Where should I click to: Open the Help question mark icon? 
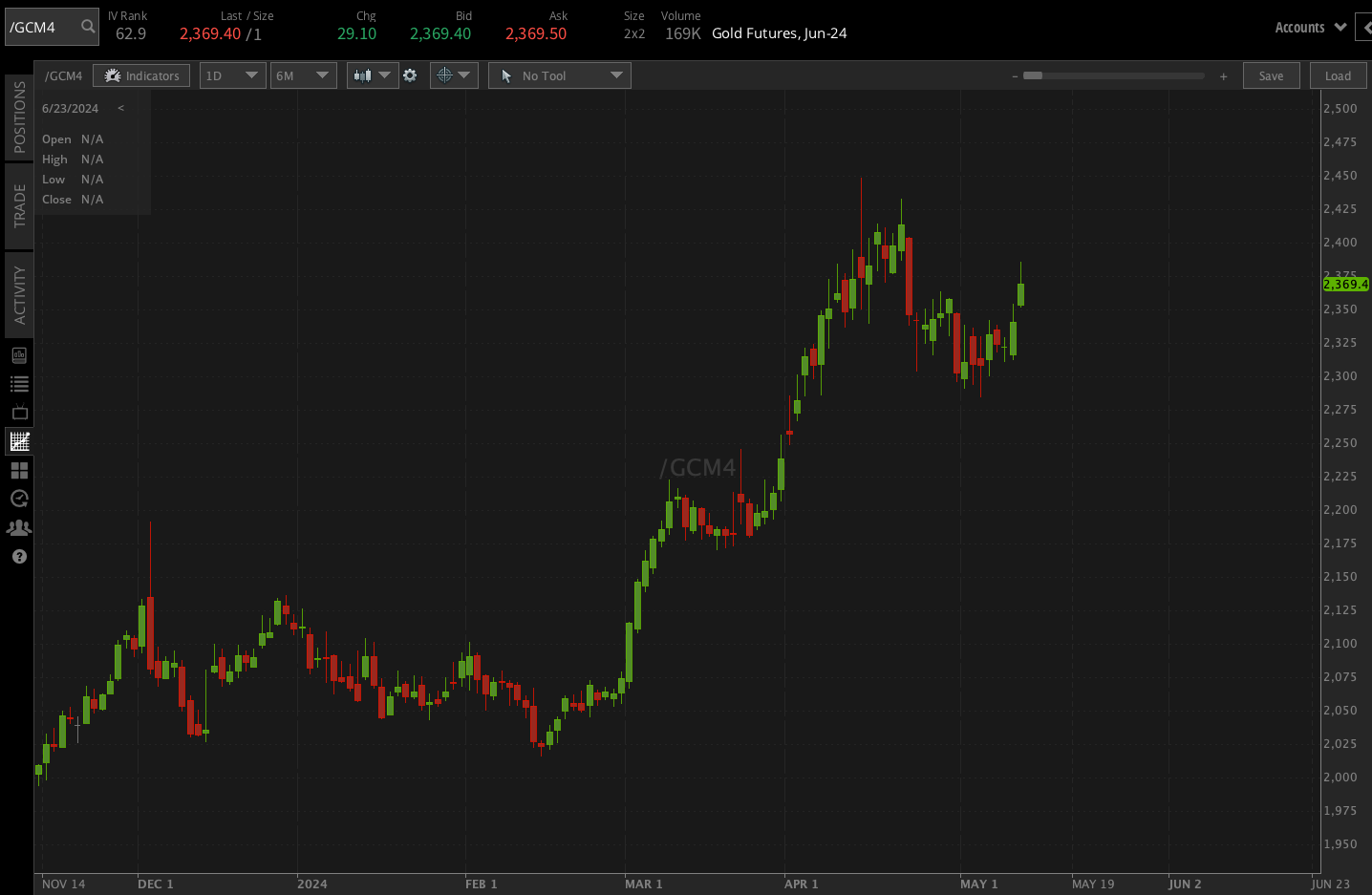19,556
